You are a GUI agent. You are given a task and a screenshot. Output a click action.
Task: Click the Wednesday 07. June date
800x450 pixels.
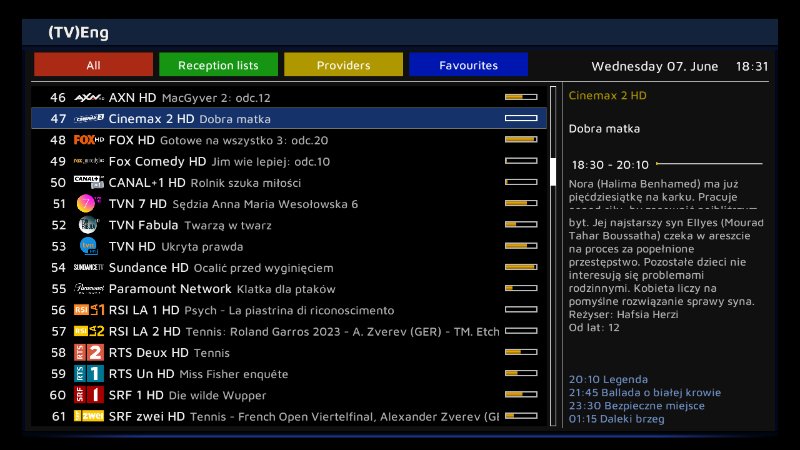pos(655,66)
